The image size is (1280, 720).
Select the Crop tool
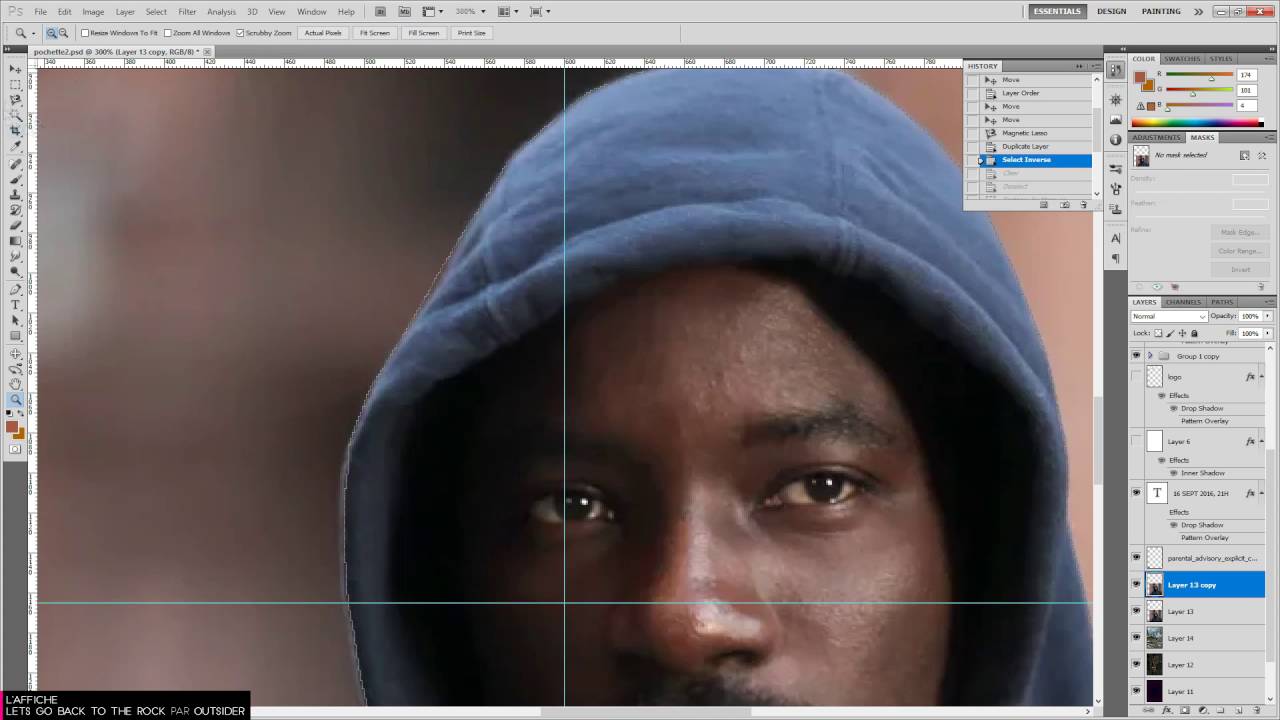click(15, 131)
